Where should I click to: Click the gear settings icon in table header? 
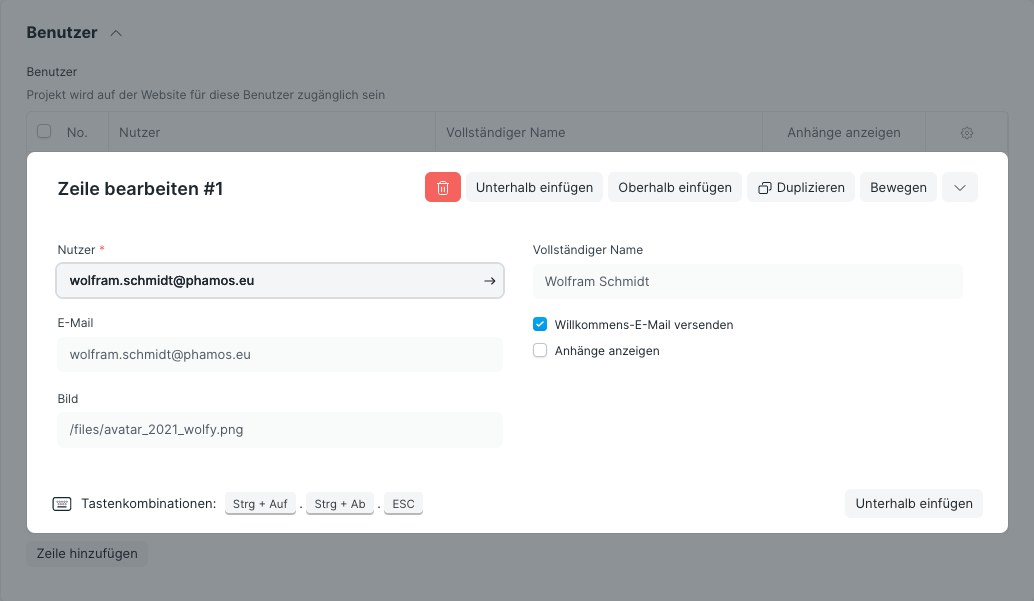(x=966, y=133)
